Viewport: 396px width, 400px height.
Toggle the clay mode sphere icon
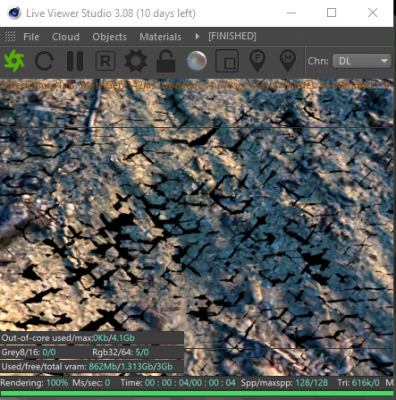pyautogui.click(x=197, y=61)
